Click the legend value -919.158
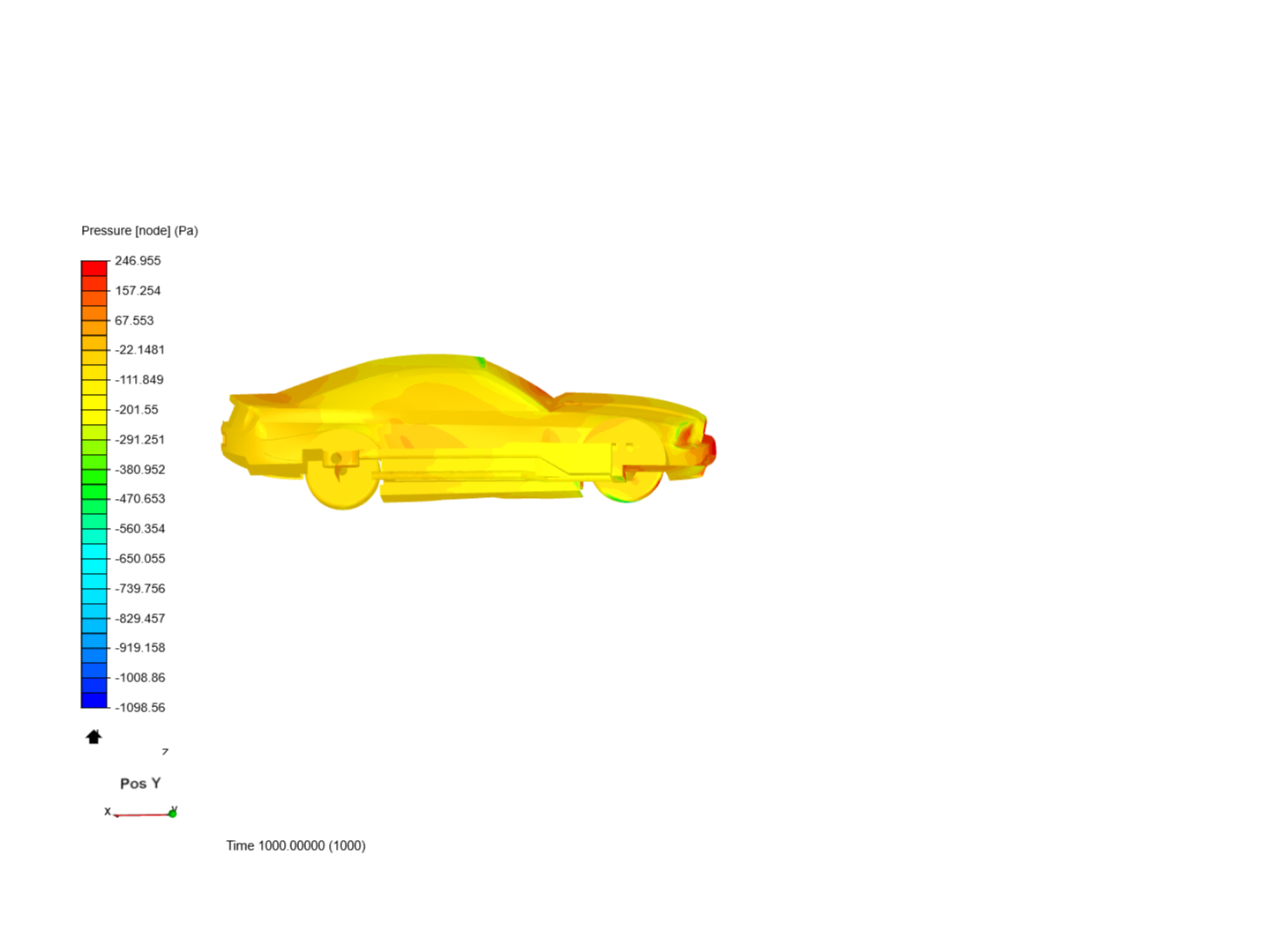Screen dimensions: 1270x952 139,648
